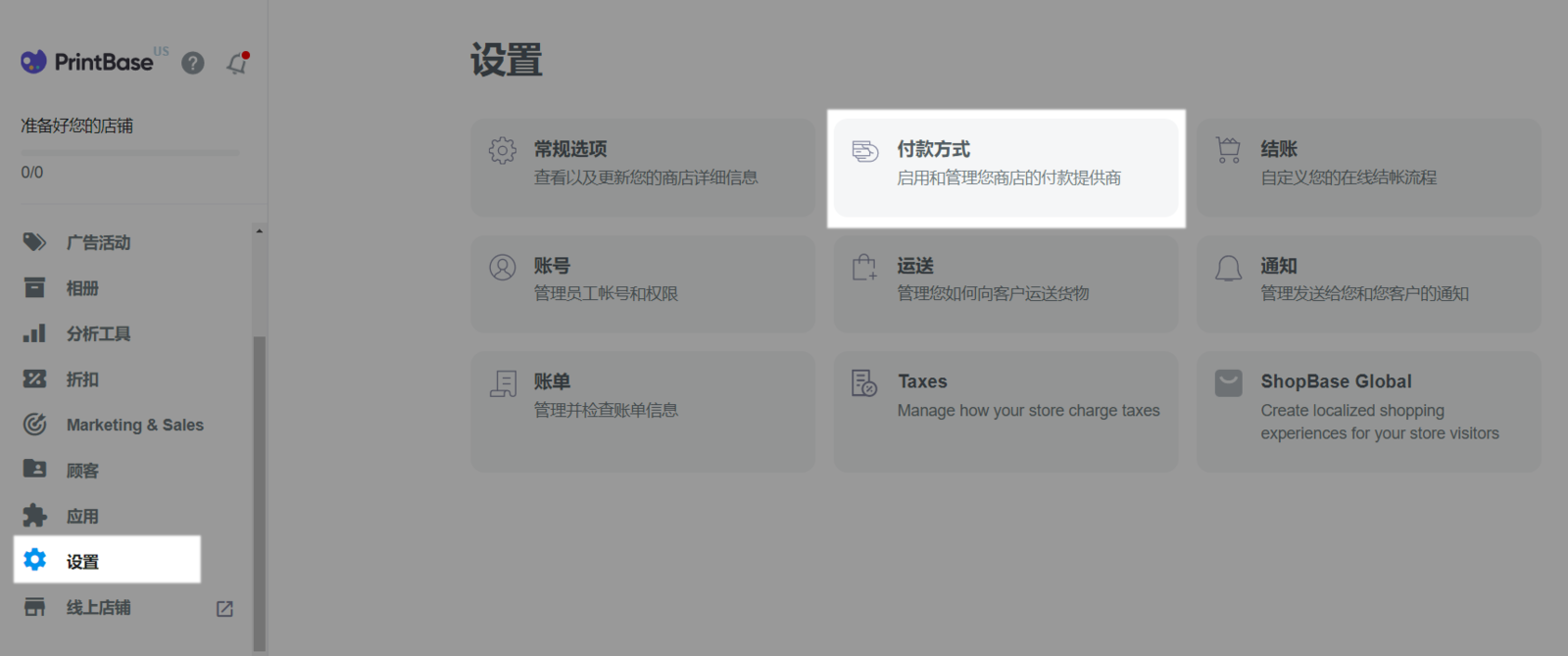The width and height of the screenshot is (1568, 656).
Task: Click the 结账 shopping cart icon
Action: (1228, 150)
